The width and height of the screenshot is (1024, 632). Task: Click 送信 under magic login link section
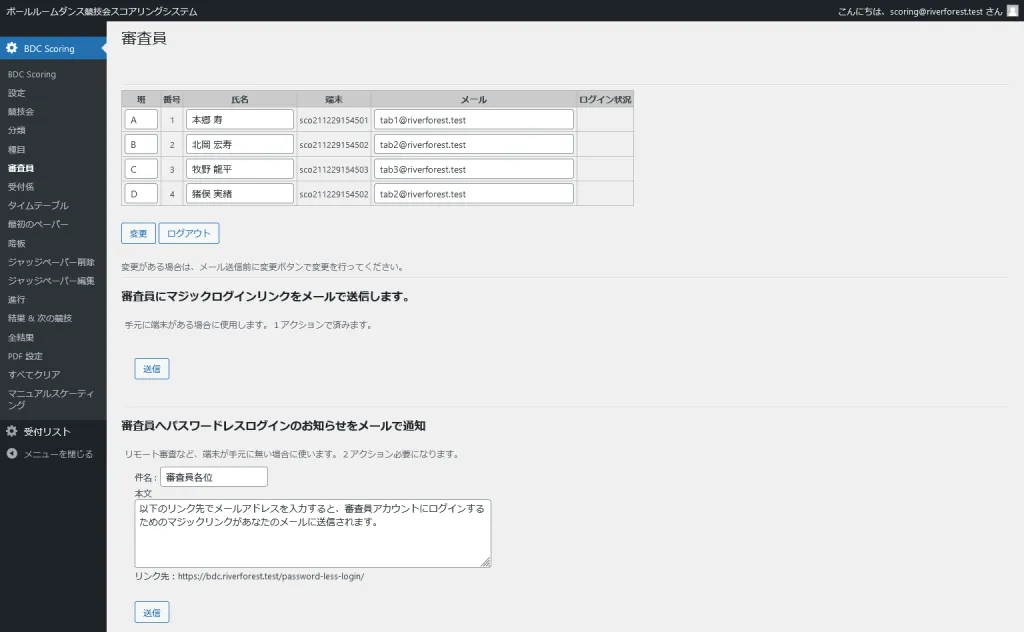pos(152,369)
